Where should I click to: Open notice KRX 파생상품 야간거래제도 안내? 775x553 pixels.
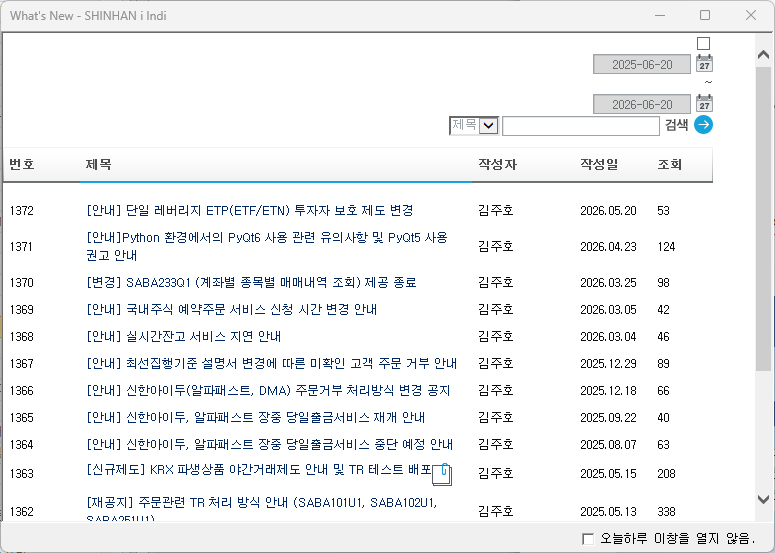pos(258,469)
